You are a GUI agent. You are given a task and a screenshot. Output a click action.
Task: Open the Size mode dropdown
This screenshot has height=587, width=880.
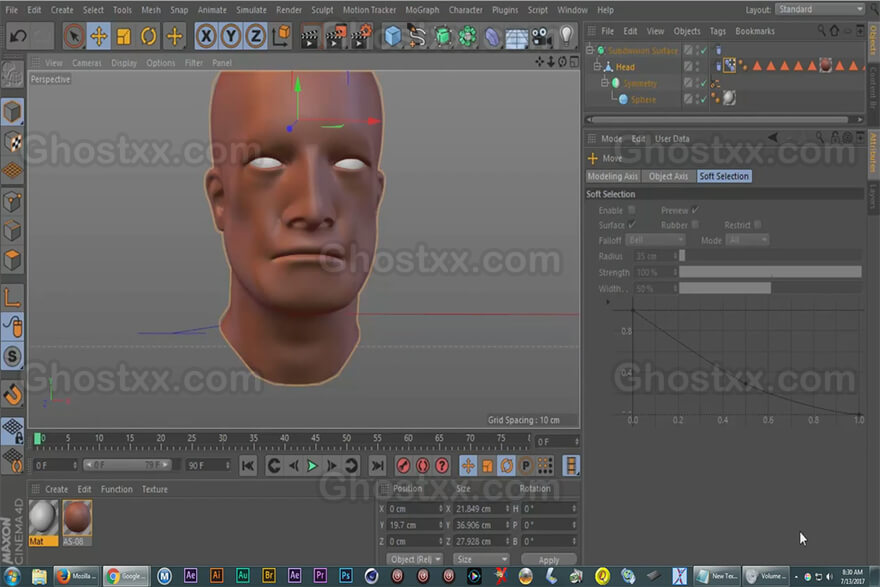point(481,560)
